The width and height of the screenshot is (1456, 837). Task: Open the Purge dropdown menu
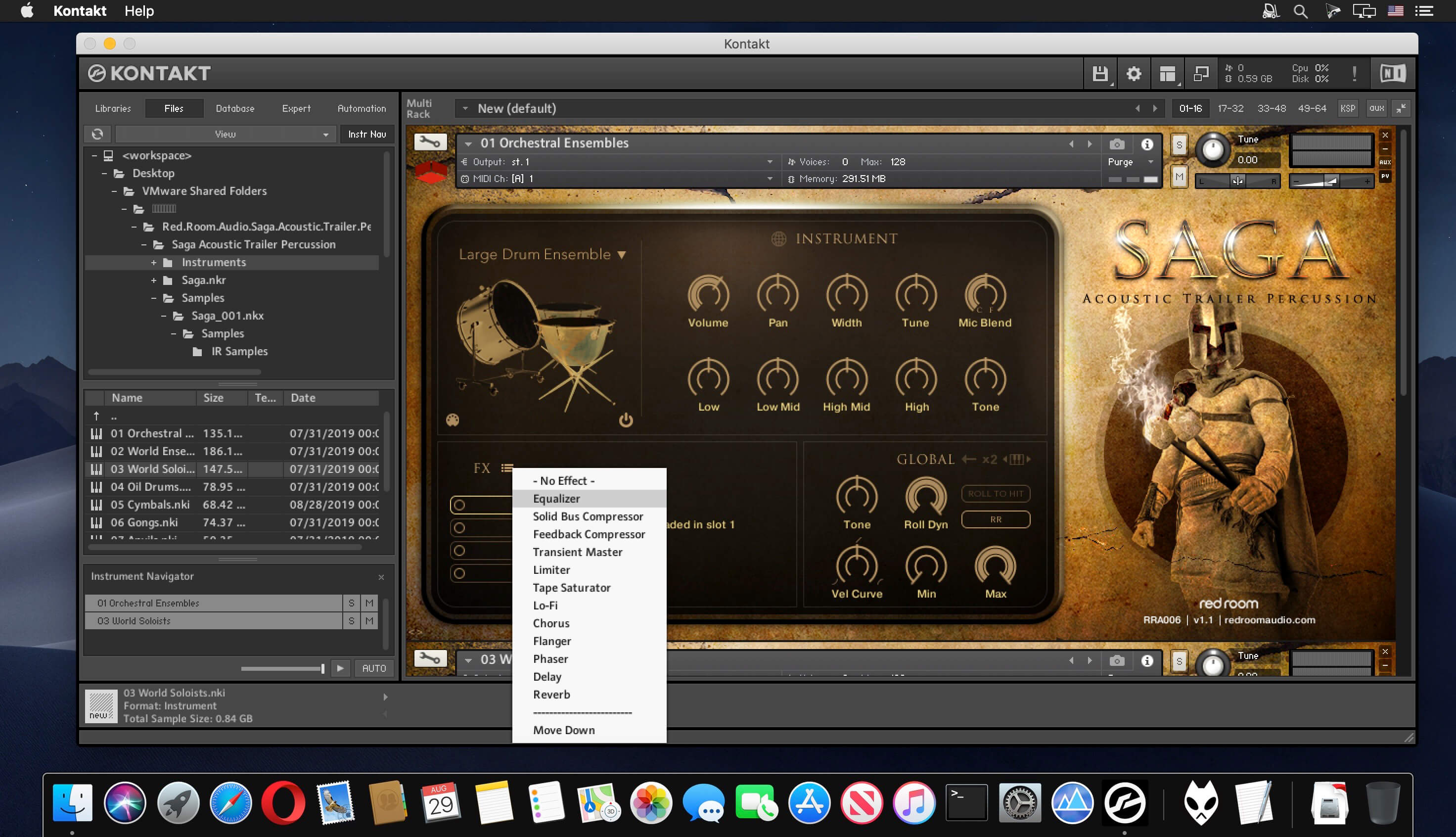pos(1131,162)
